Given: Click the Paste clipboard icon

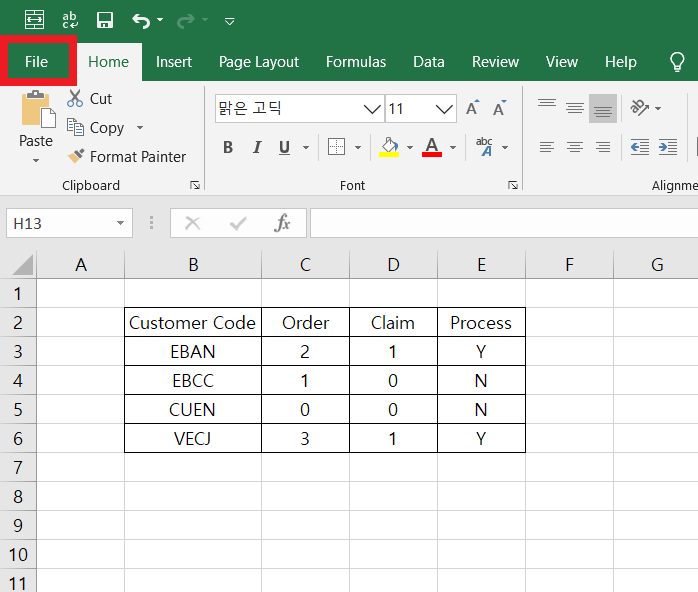Looking at the screenshot, I should (38, 109).
